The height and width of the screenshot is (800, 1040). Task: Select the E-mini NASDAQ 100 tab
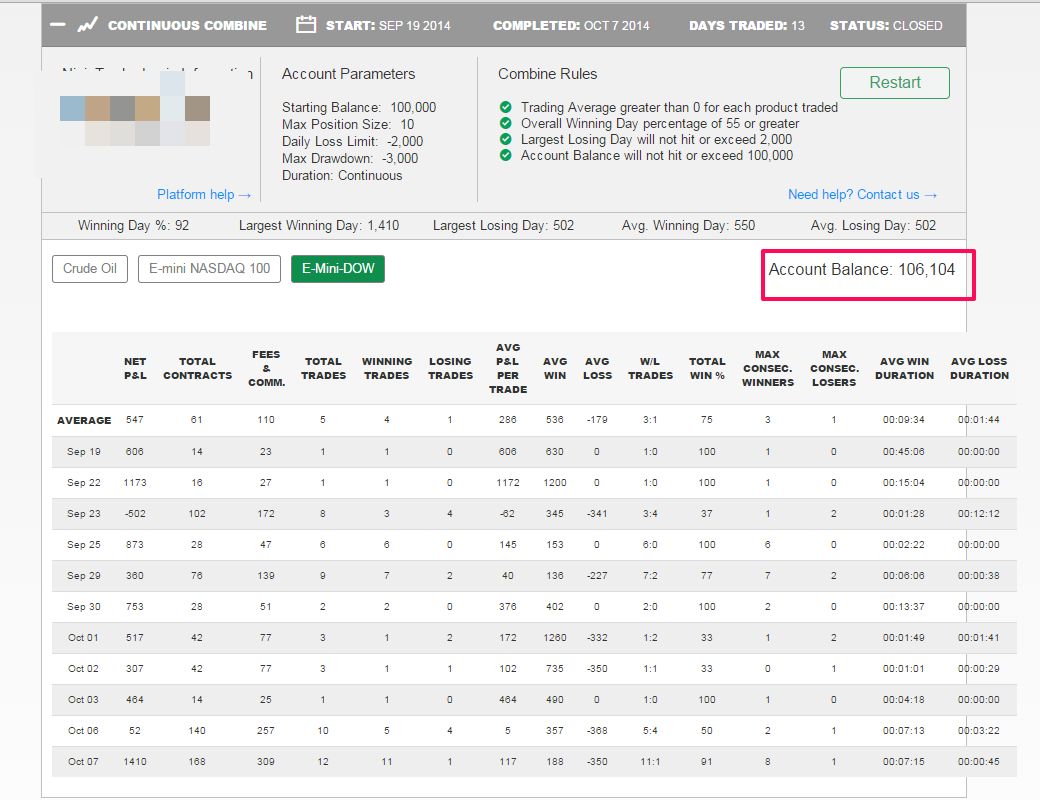click(x=210, y=269)
